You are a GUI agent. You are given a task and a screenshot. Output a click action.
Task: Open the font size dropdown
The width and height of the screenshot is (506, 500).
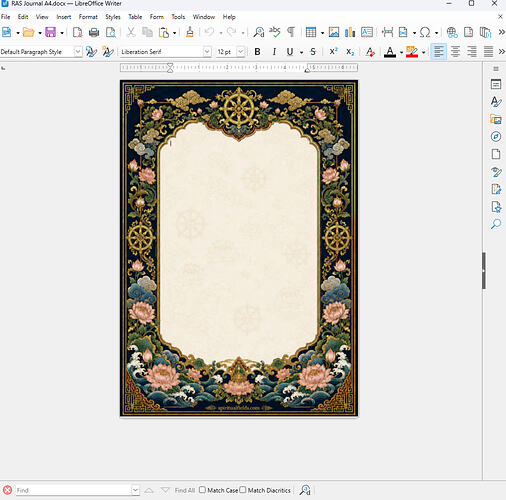coord(240,52)
